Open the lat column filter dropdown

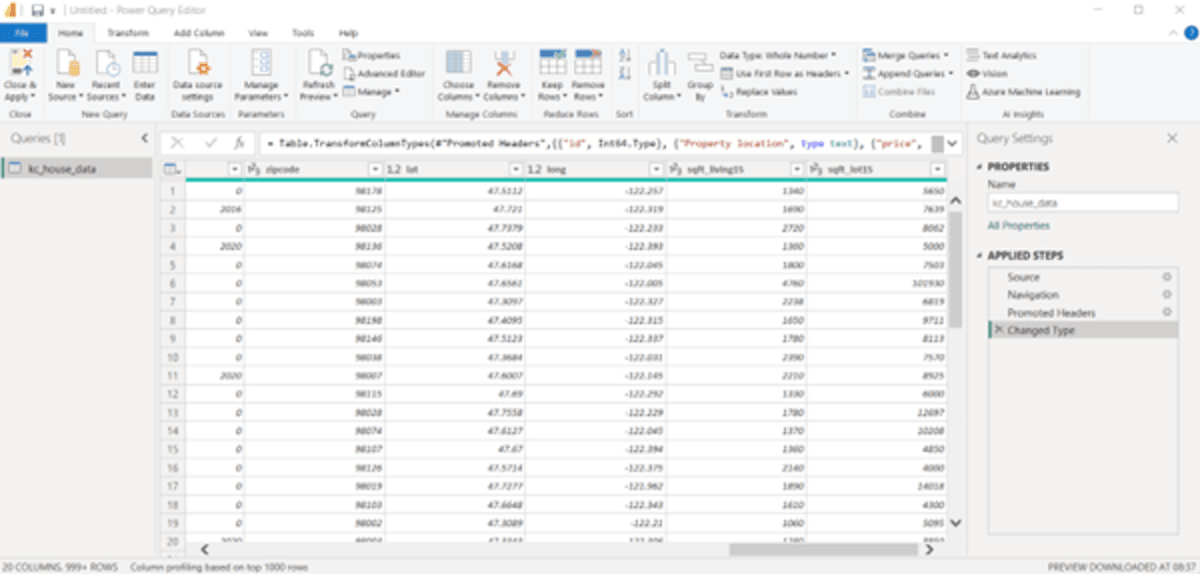[x=516, y=170]
